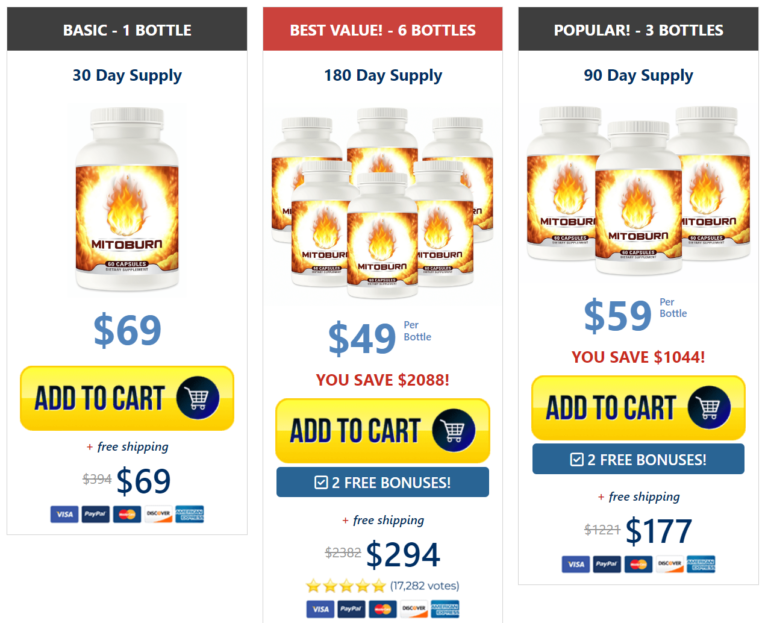Viewport: 768px width, 623px height.
Task: Select the Basic - 1 Bottle header
Action: (127, 29)
